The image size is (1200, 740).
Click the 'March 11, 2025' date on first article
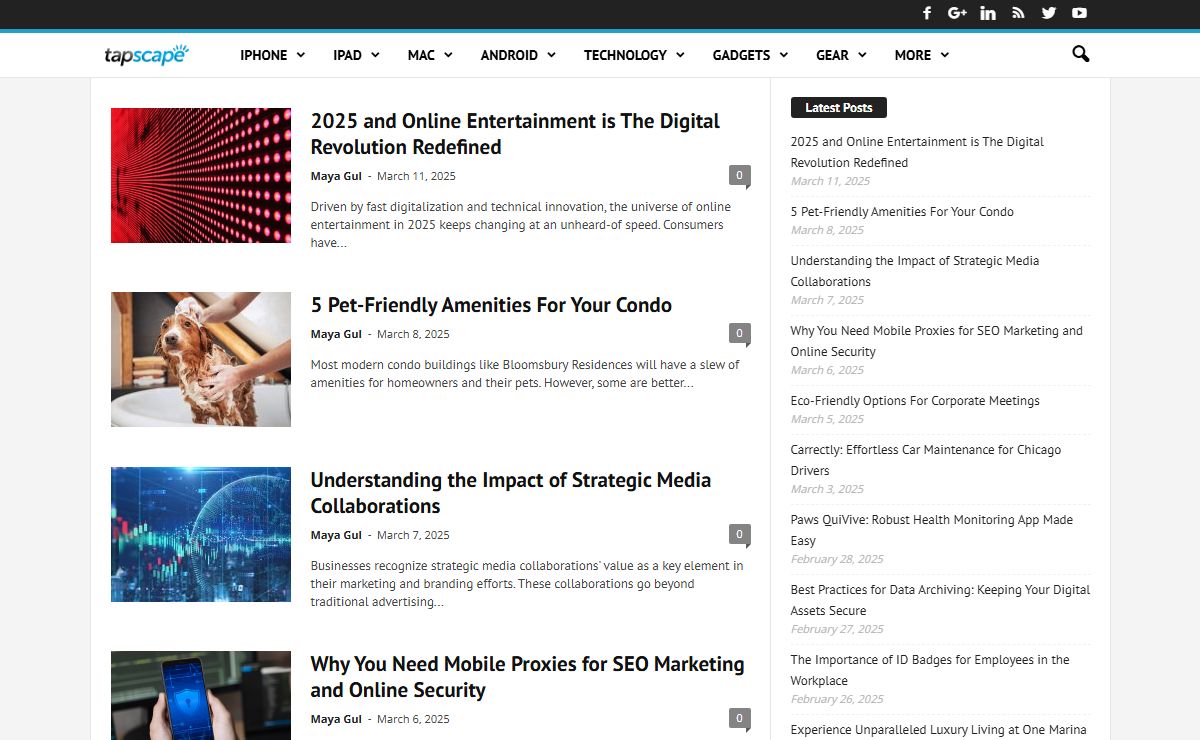[x=416, y=176]
